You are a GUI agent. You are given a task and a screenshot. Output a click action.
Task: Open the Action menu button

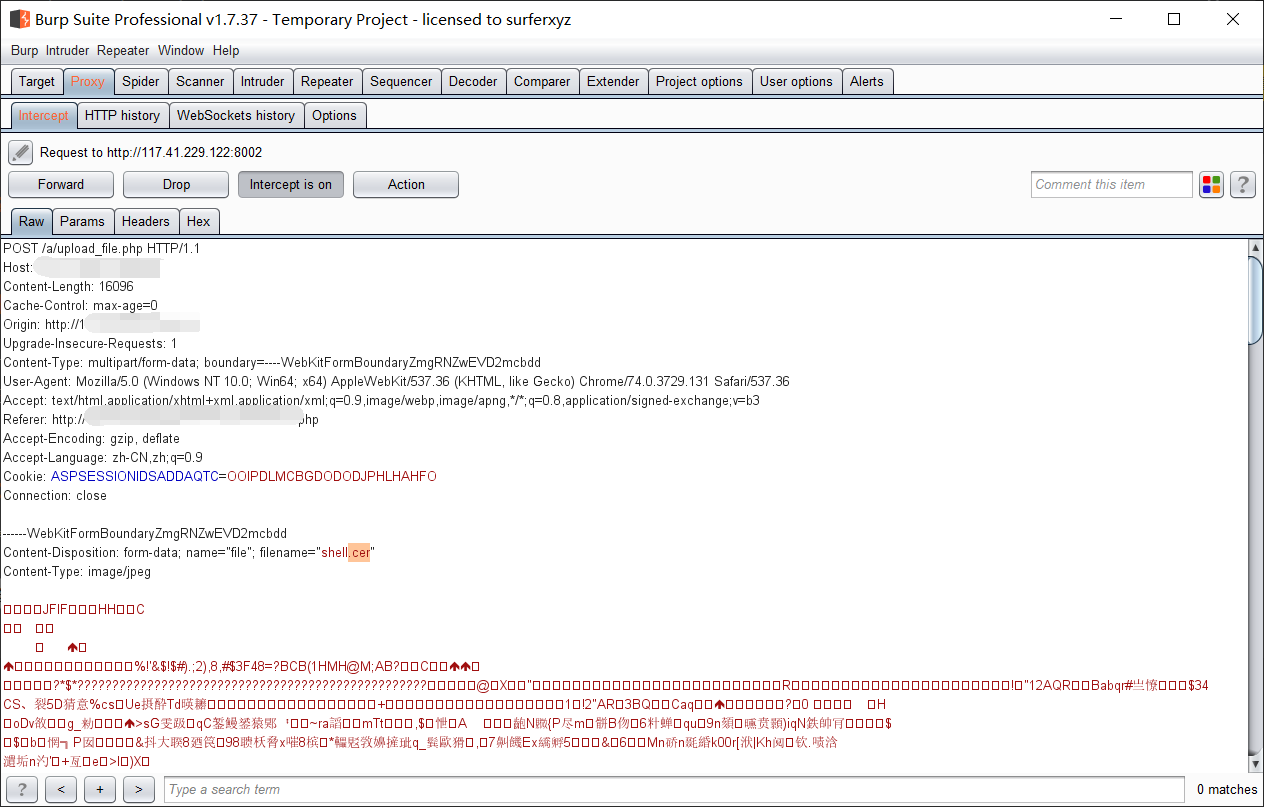(x=406, y=184)
